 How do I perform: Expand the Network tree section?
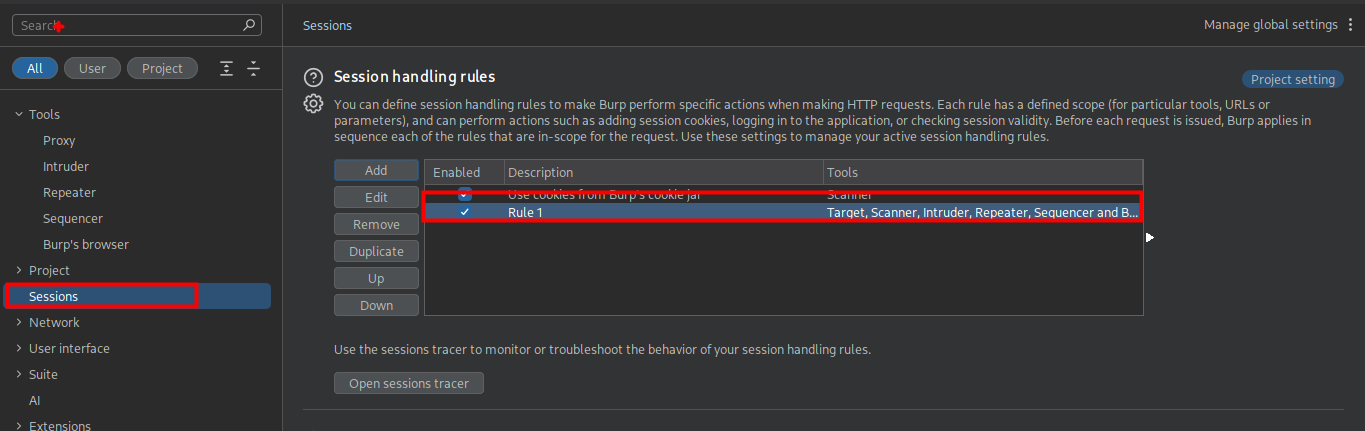(x=19, y=323)
